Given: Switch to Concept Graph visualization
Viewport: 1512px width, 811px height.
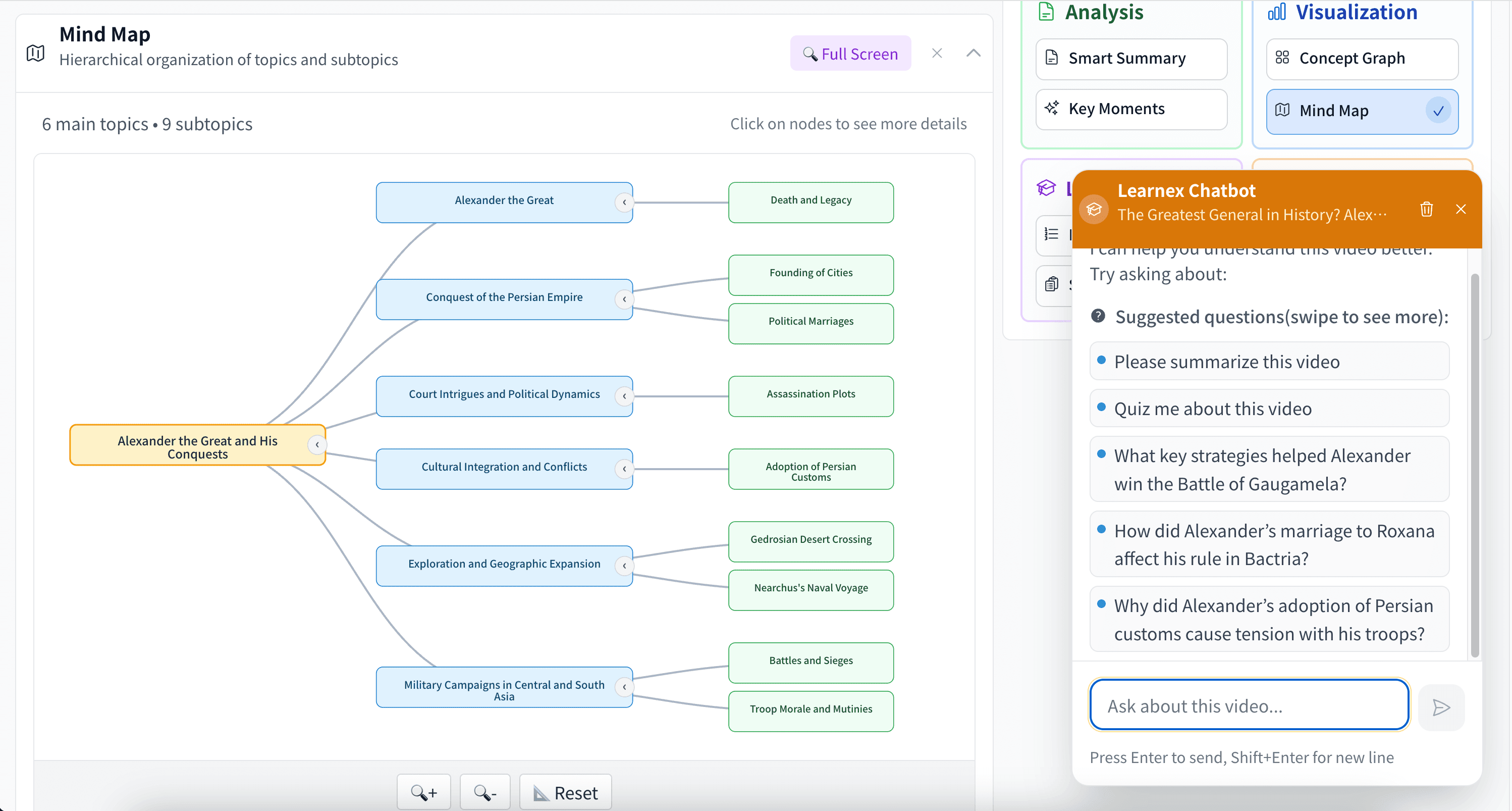Looking at the screenshot, I should 1362,59.
